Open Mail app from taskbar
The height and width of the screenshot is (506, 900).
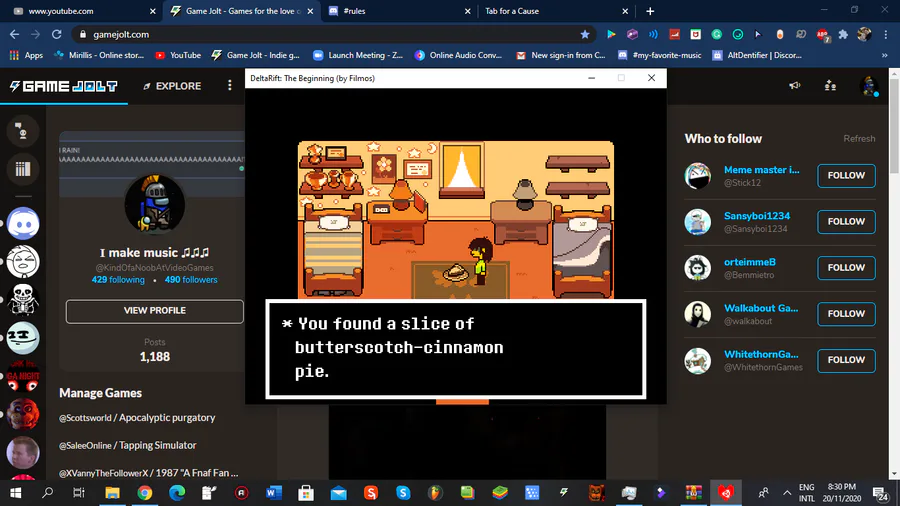[x=339, y=493]
